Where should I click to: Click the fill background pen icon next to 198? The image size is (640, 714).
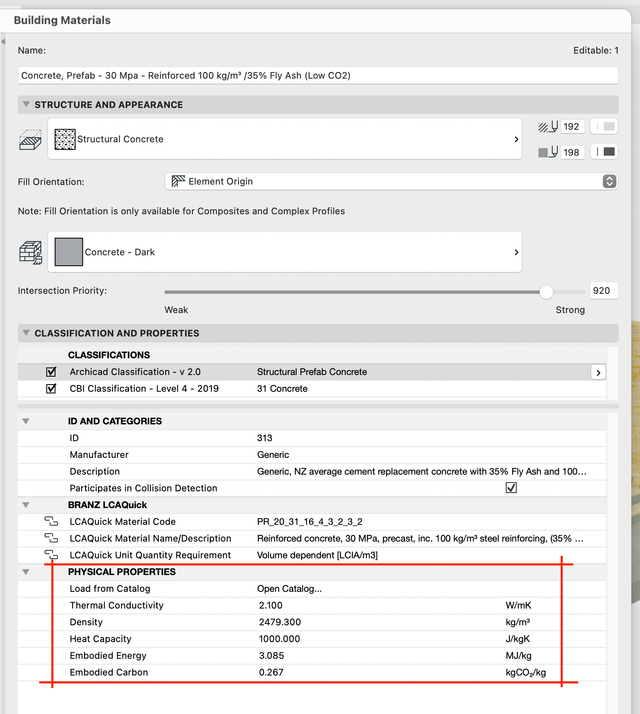click(x=548, y=152)
